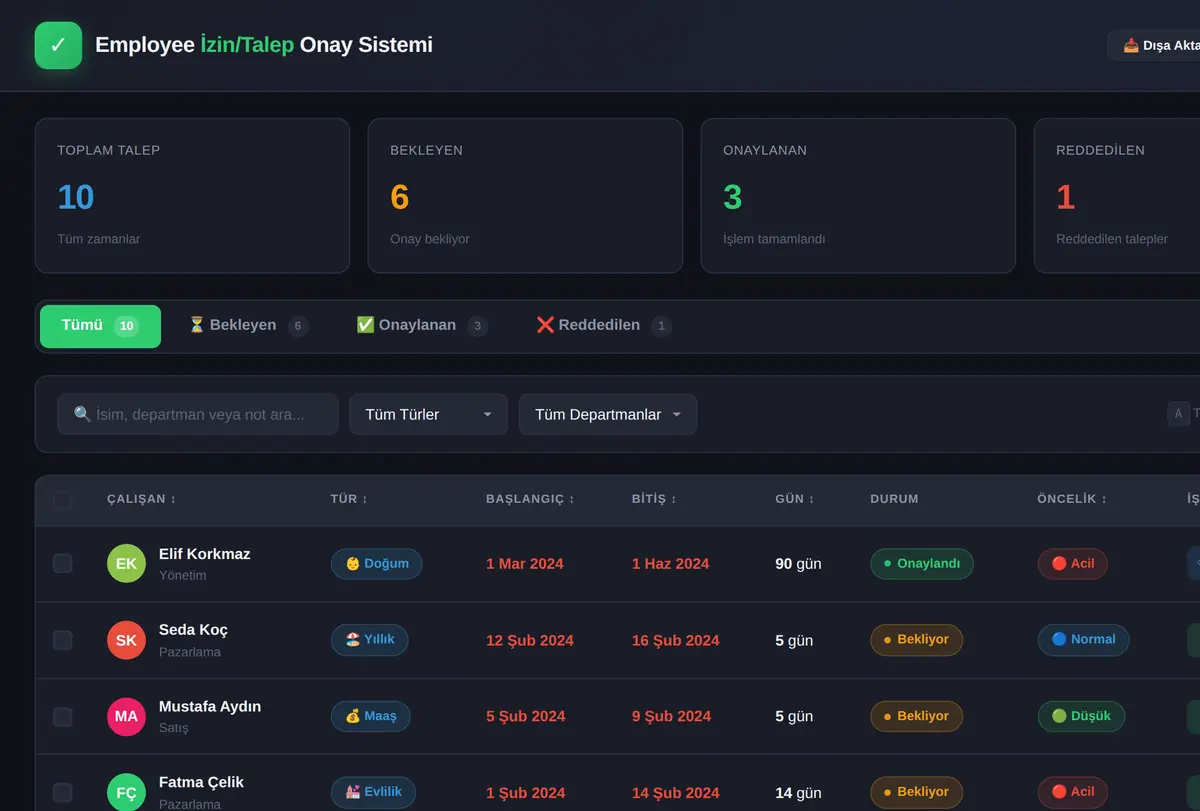
Task: Click the Onaylandı status badge
Action: click(922, 563)
